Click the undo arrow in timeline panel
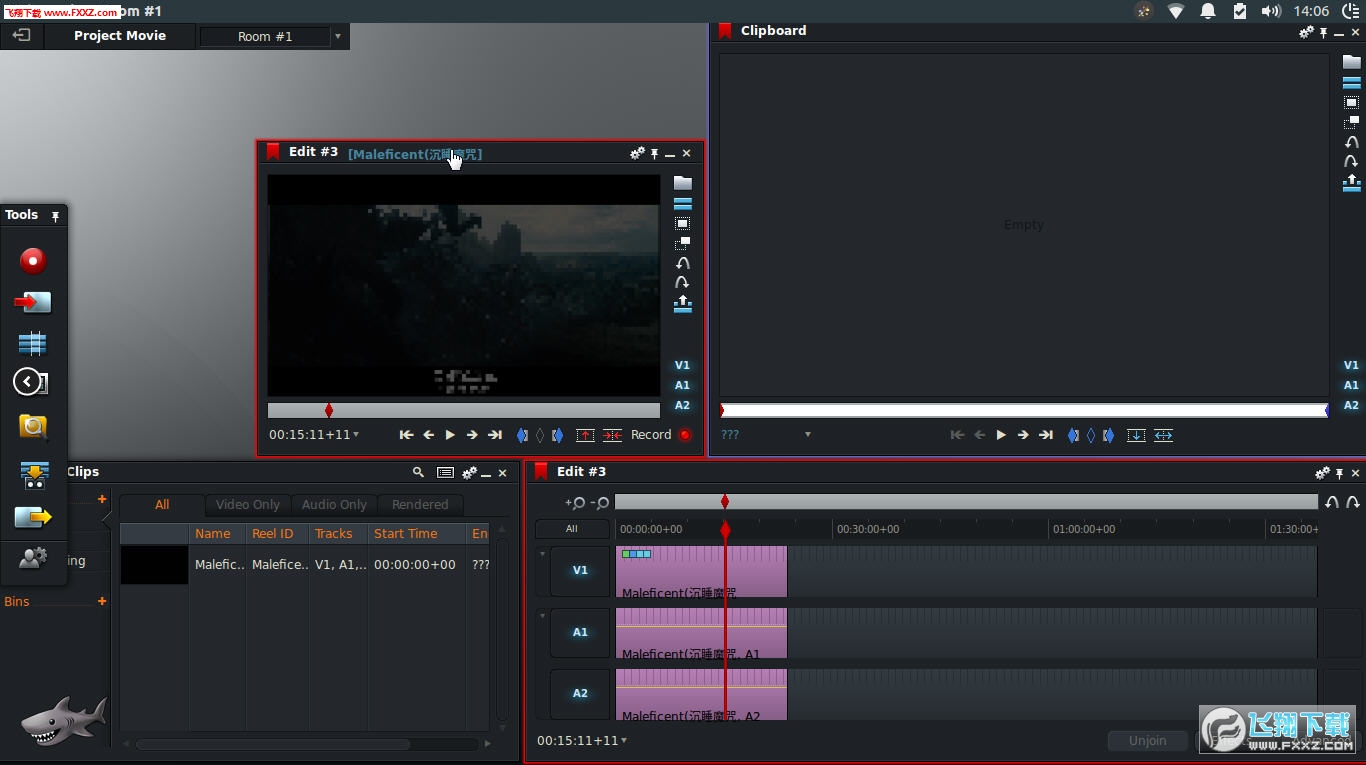 point(1332,502)
